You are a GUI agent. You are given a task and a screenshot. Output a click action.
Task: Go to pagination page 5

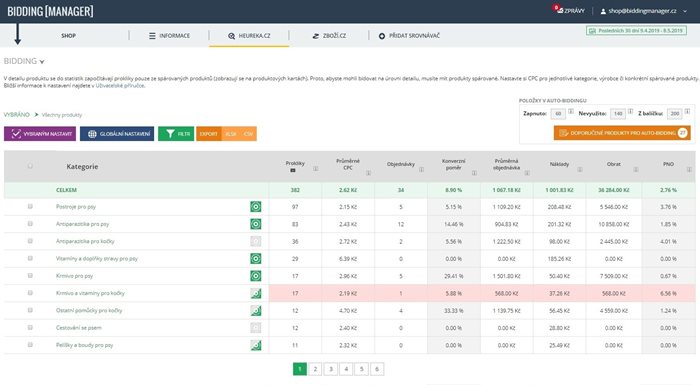tap(362, 369)
